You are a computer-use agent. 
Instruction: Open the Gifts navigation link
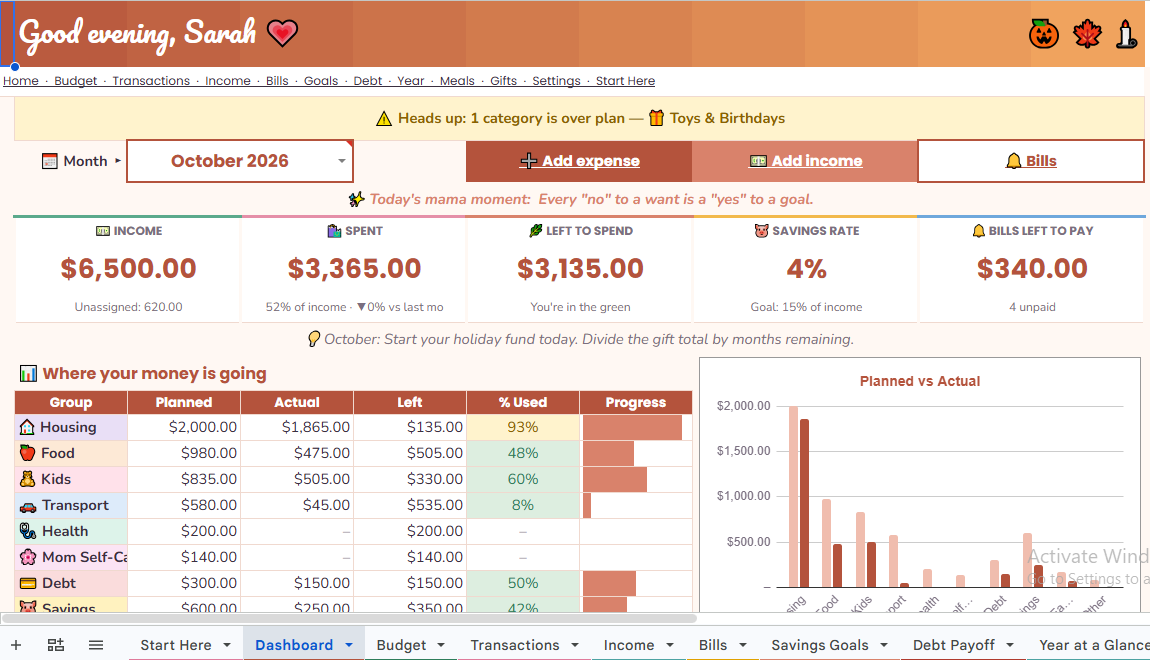tap(503, 81)
